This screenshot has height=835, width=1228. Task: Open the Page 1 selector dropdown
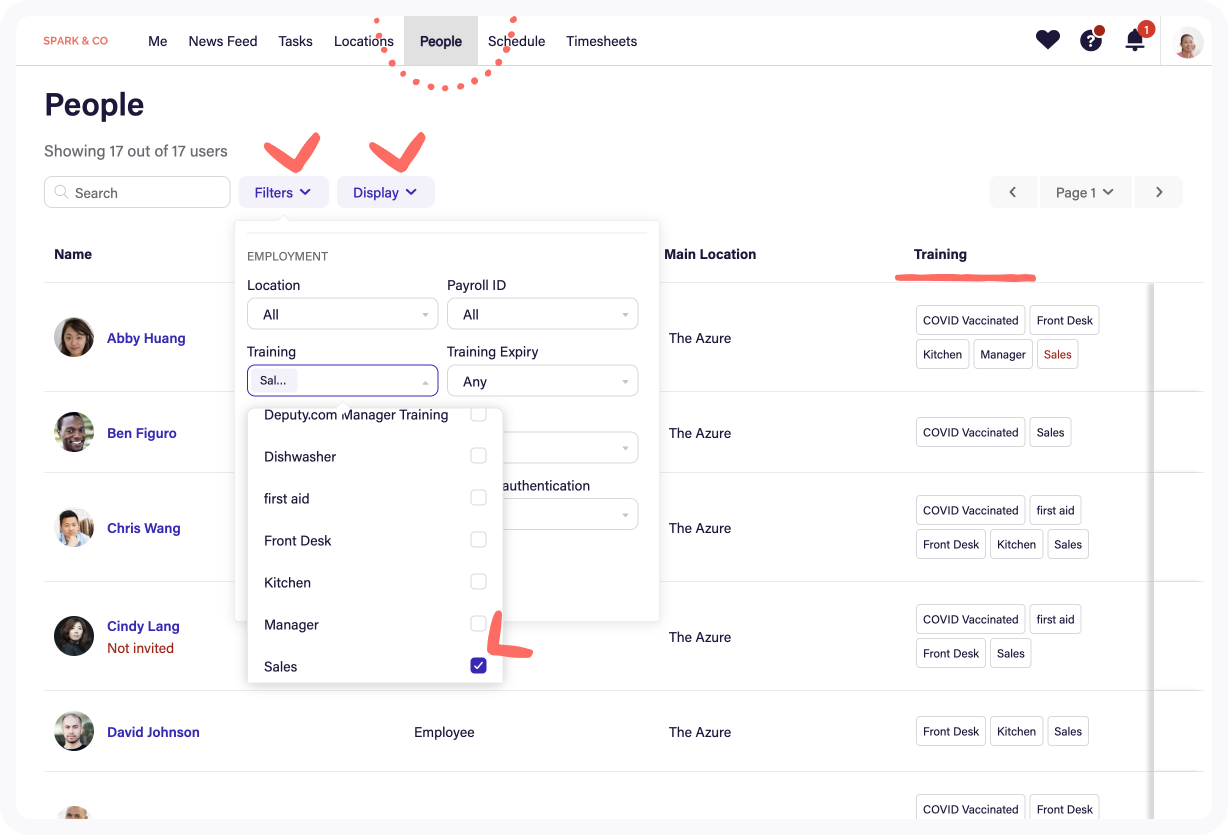(1085, 192)
